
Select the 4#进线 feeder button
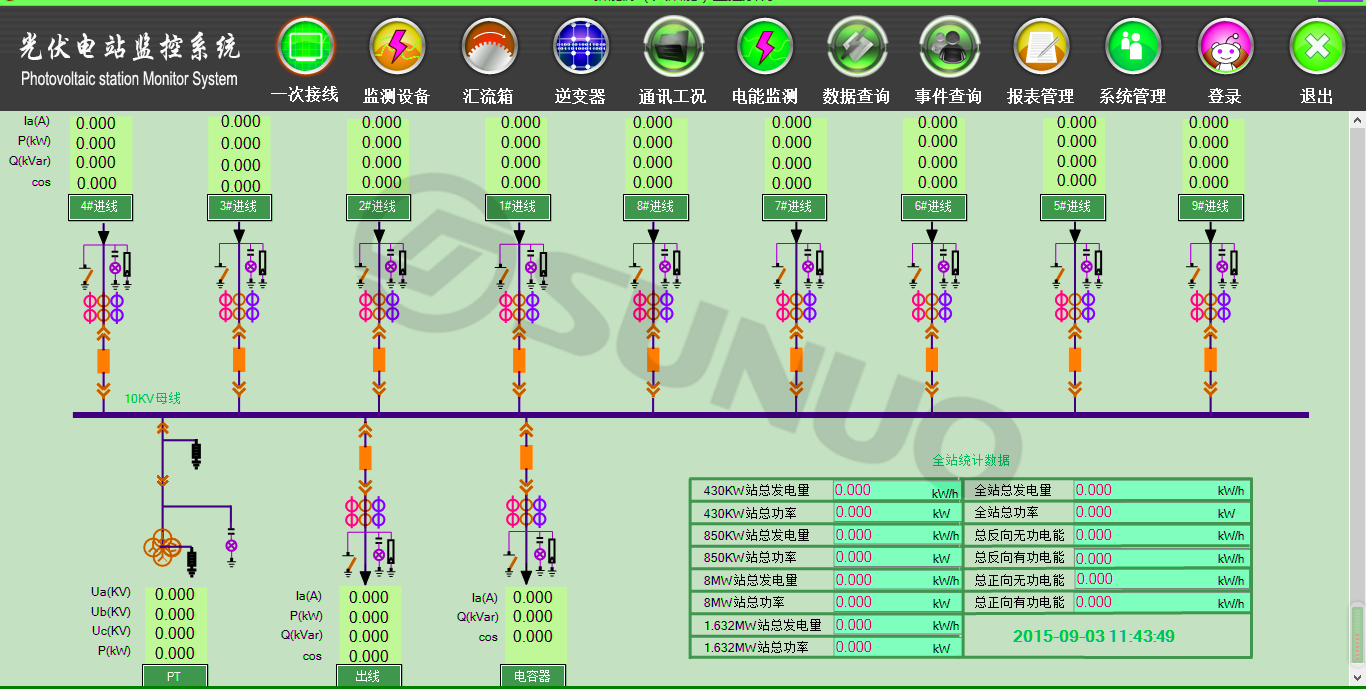[x=99, y=207]
